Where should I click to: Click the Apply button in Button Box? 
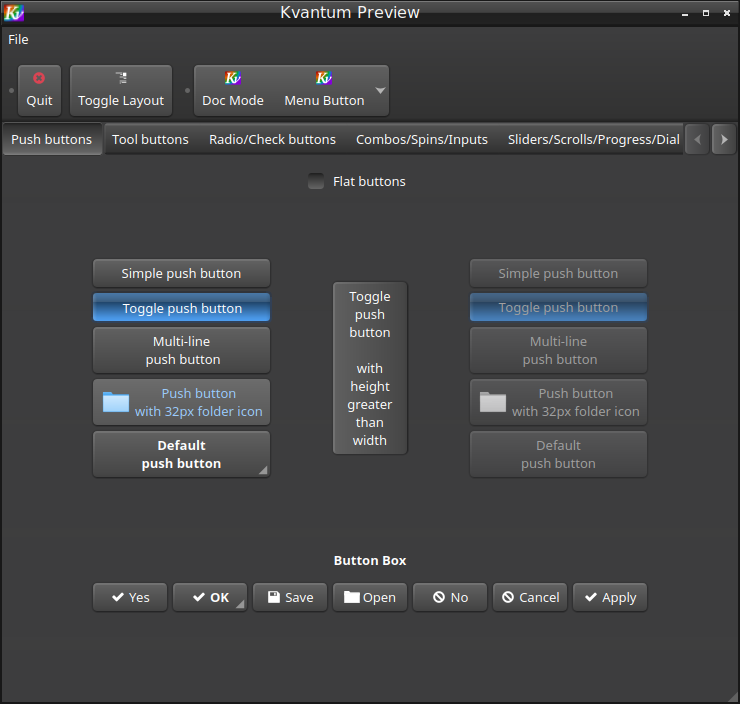pyautogui.click(x=610, y=597)
